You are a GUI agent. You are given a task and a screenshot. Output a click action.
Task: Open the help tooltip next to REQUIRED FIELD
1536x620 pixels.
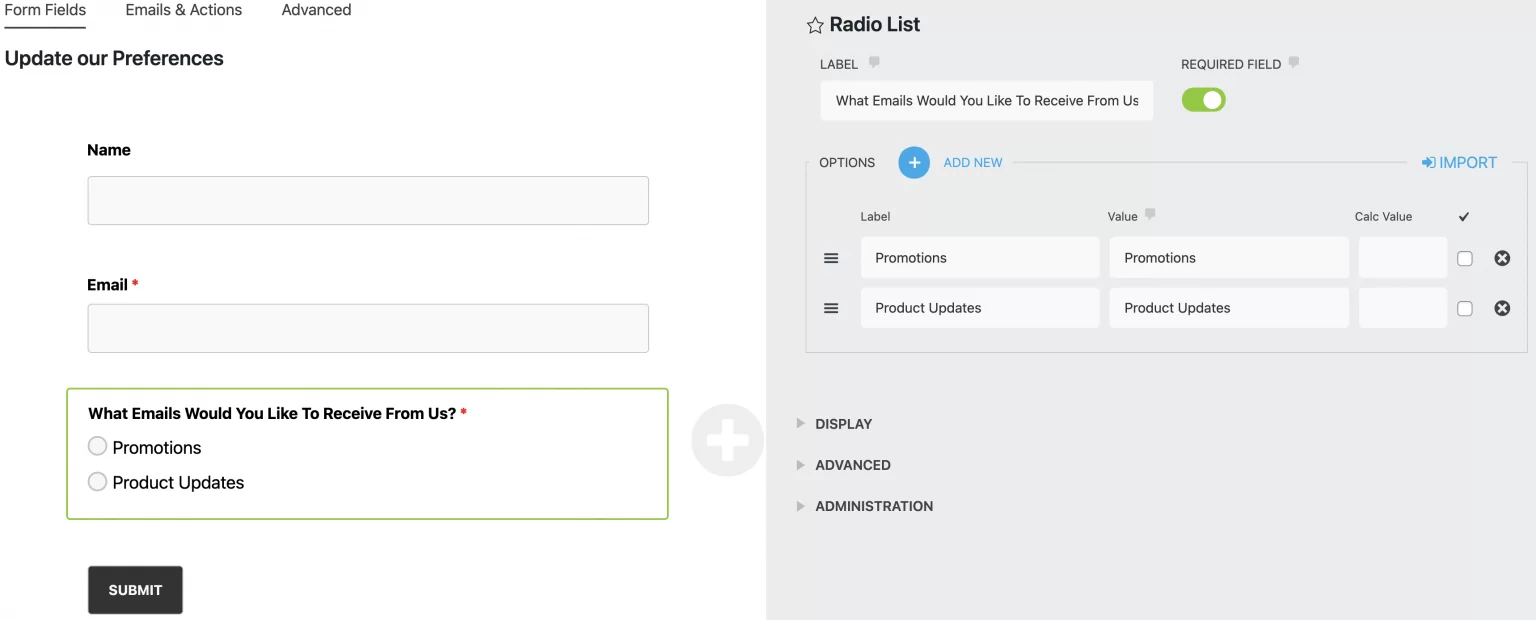pos(1293,63)
